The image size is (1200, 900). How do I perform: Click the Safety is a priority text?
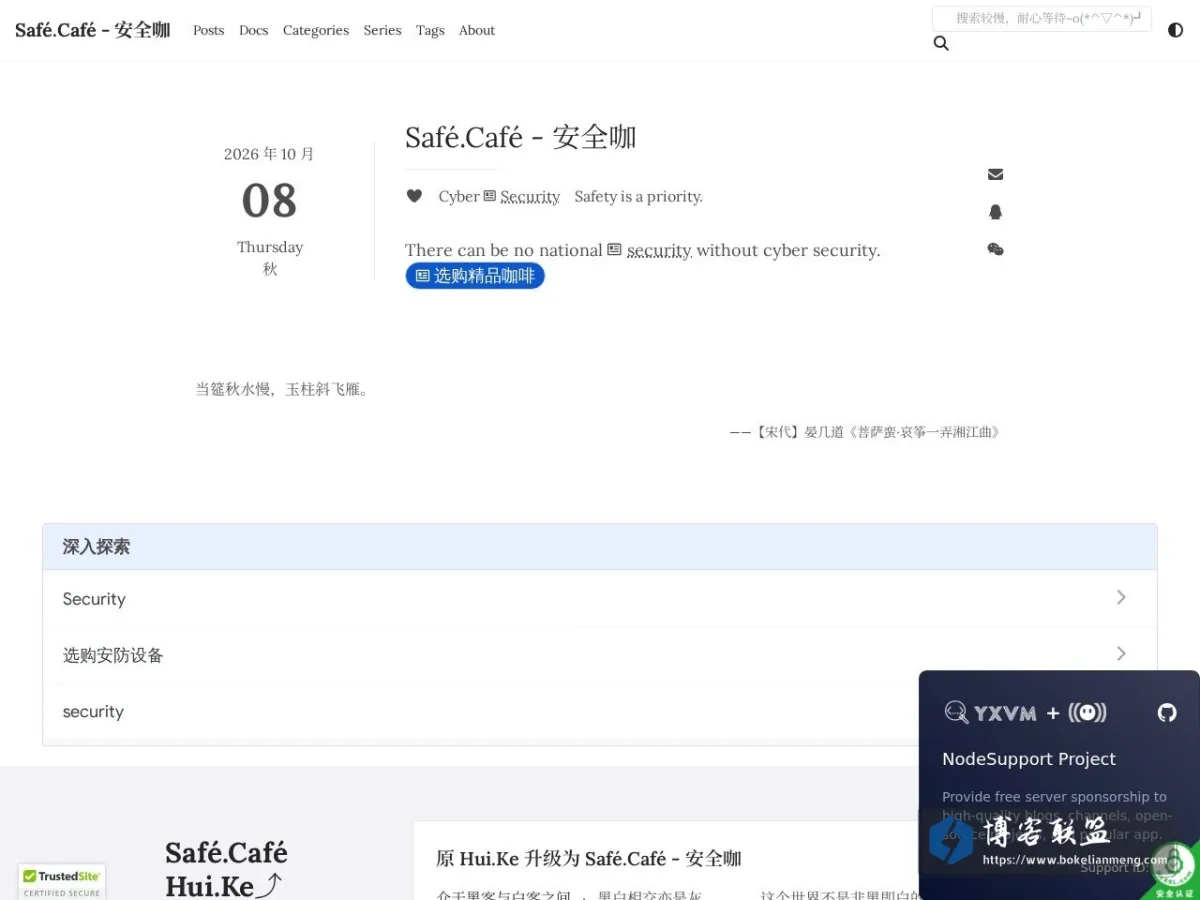tap(638, 196)
